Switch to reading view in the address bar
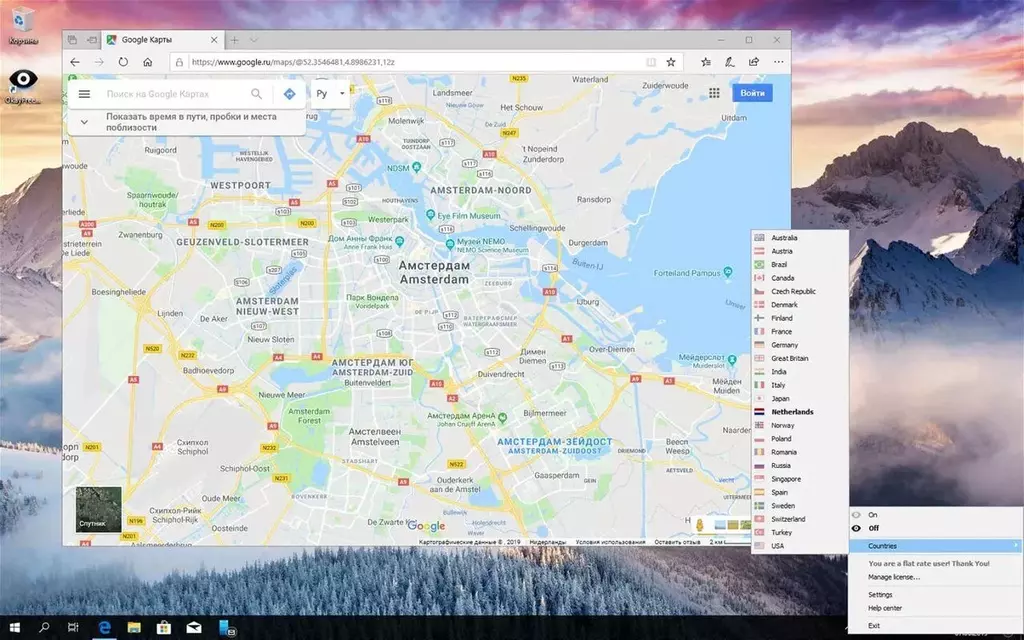The height and width of the screenshot is (640, 1024). [x=651, y=62]
